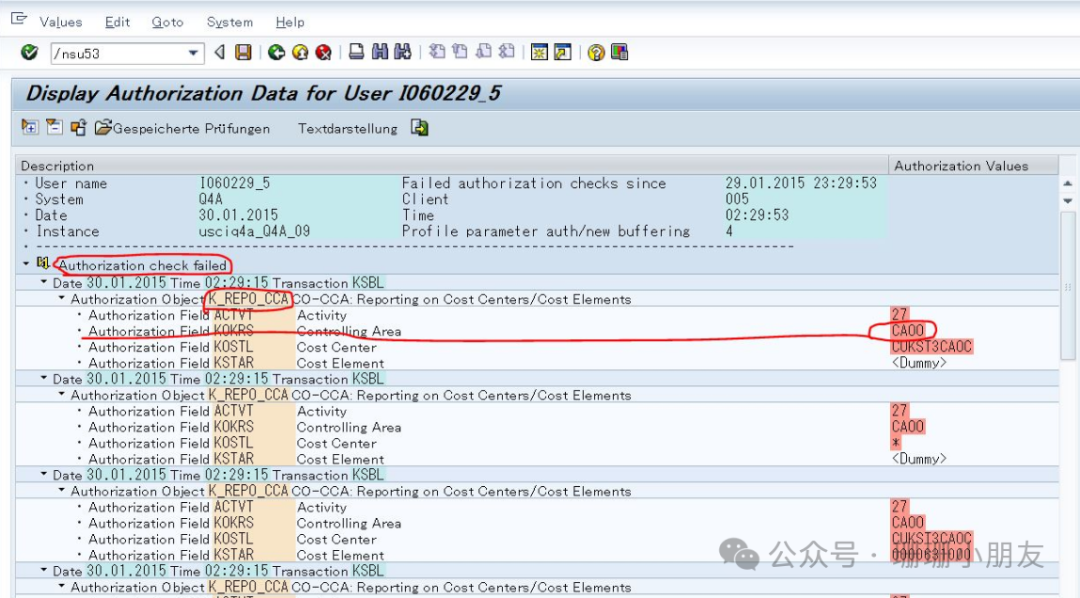The width and height of the screenshot is (1080, 598).
Task: Click the Authorization Values column header
Action: [960, 166]
